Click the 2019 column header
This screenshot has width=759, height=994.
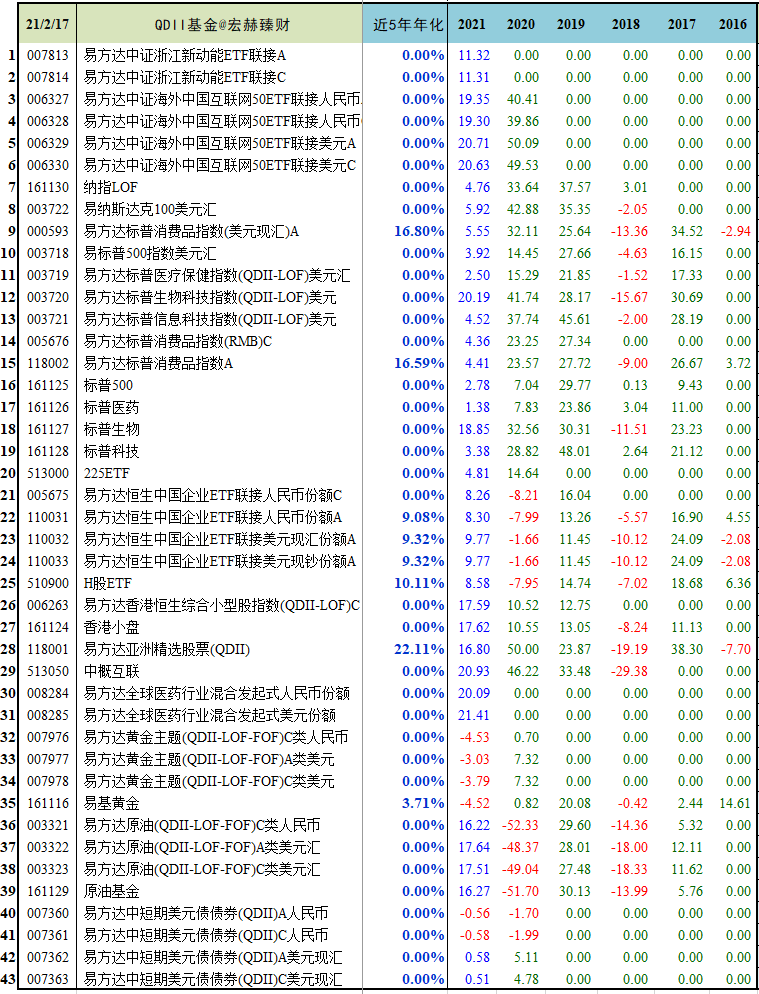(571, 25)
